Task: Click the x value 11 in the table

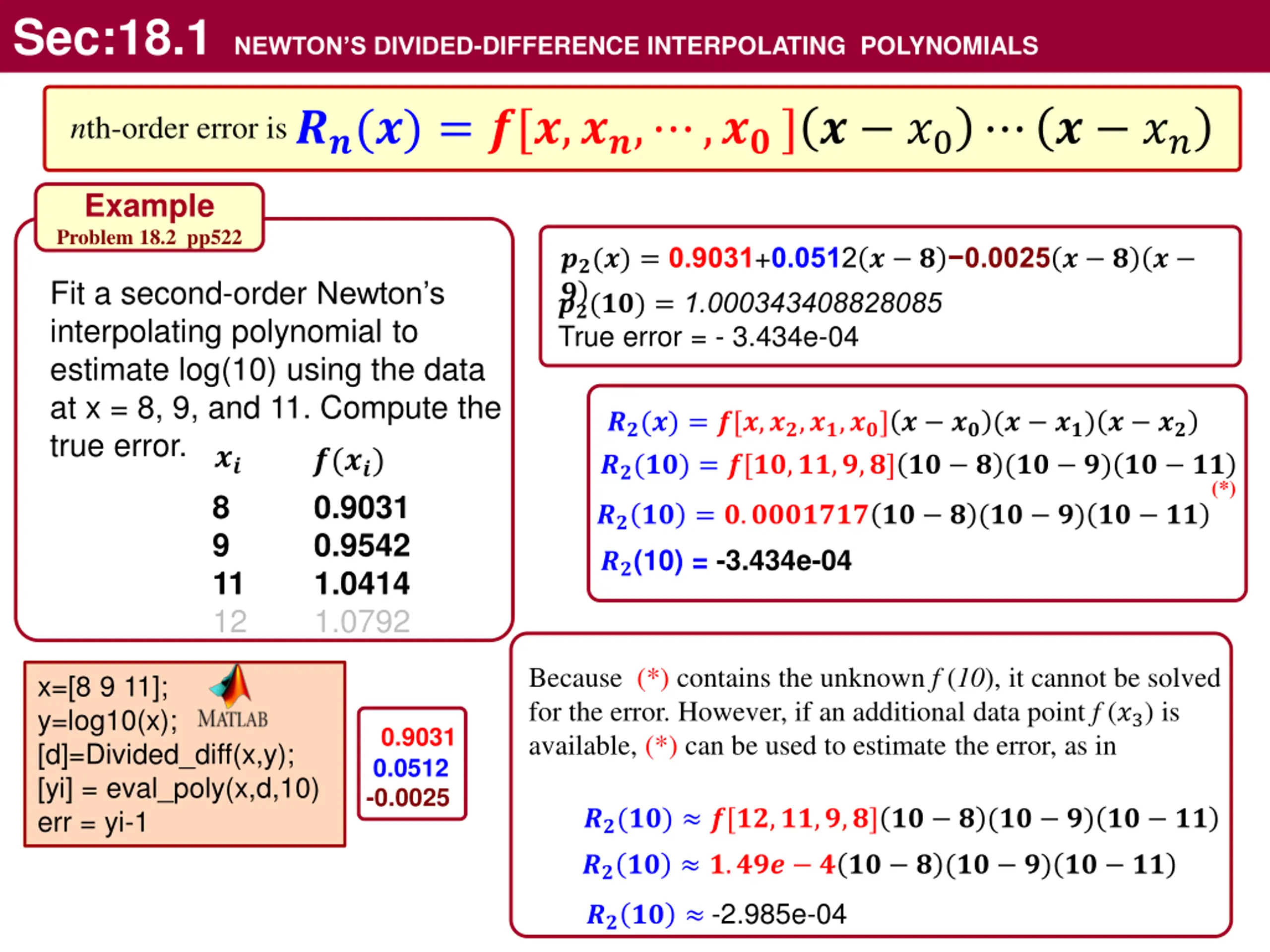Action: coord(228,584)
